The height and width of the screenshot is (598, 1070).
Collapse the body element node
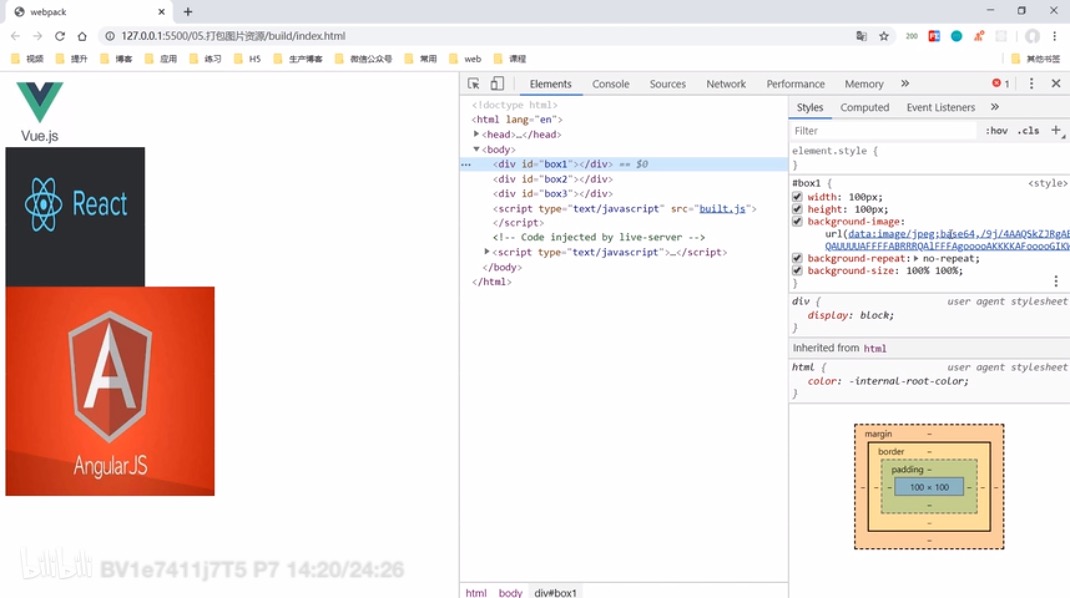tap(476, 149)
